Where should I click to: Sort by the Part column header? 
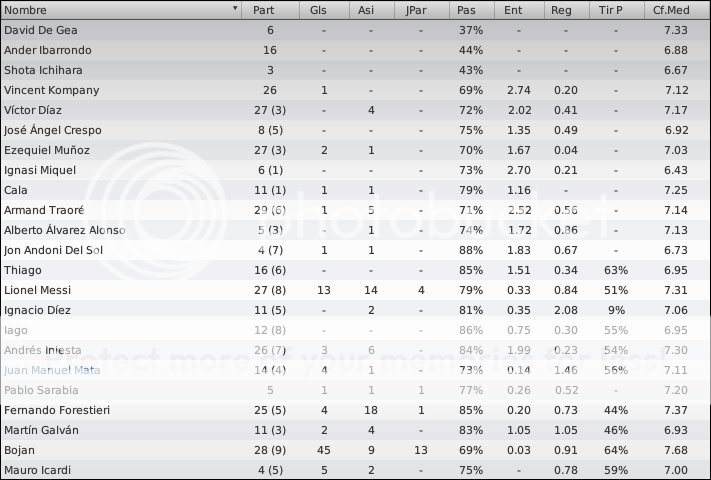(x=270, y=10)
